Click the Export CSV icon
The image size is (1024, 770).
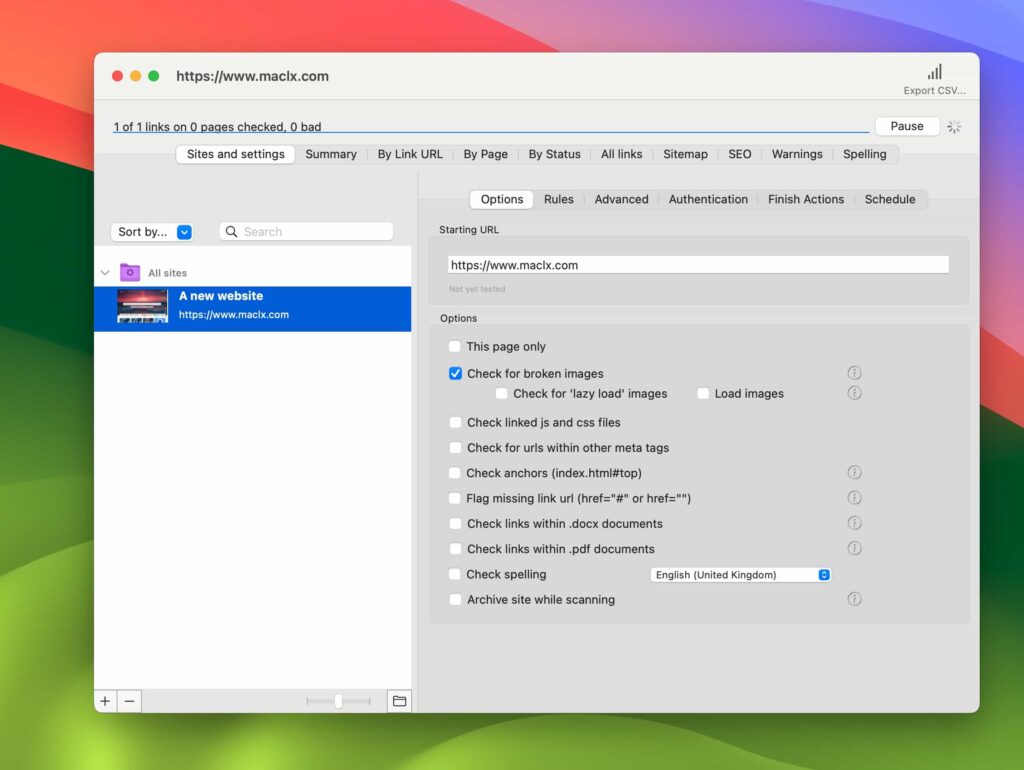tap(934, 72)
